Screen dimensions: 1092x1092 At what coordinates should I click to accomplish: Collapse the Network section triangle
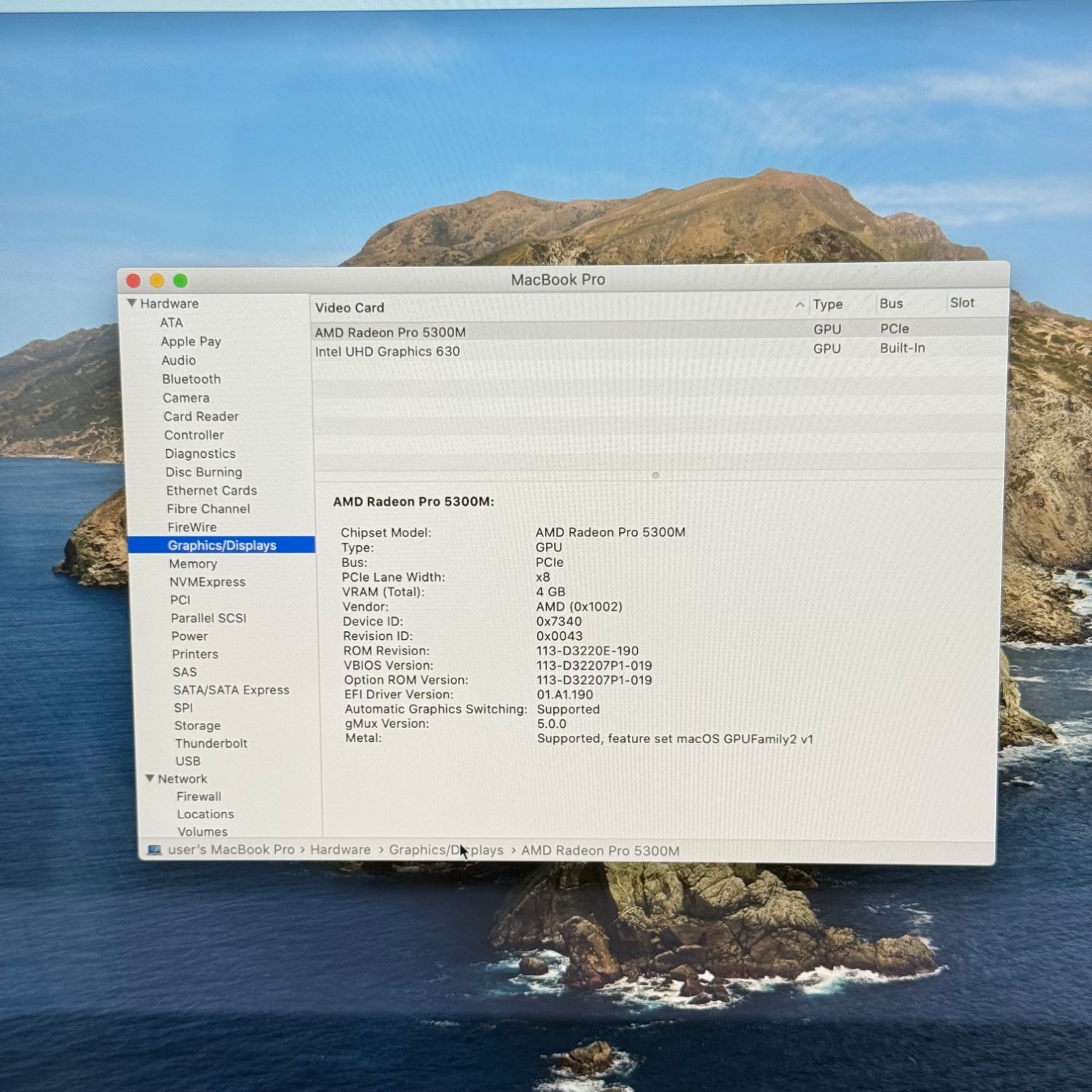point(150,778)
